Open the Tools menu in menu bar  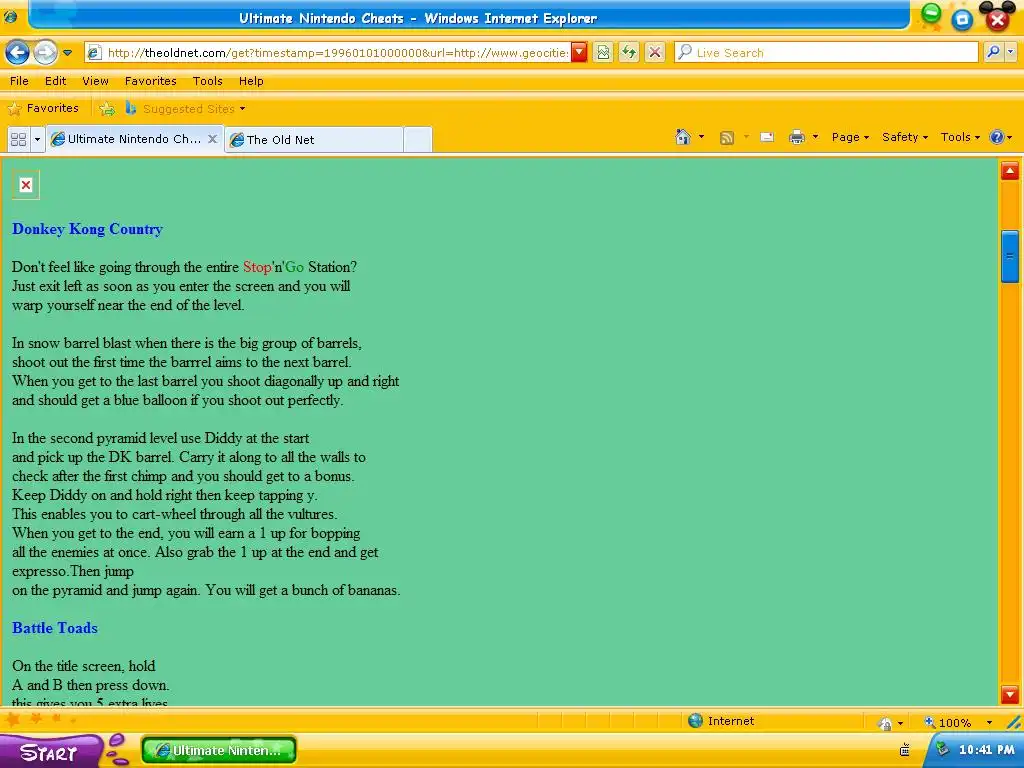(208, 81)
